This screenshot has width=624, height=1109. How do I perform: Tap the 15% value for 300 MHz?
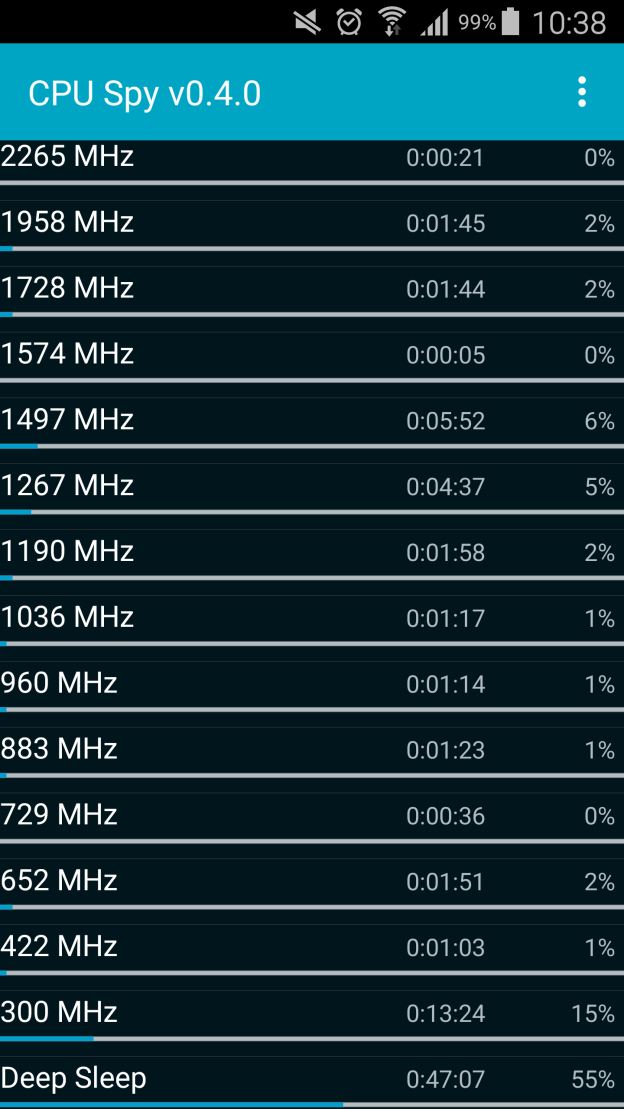pyautogui.click(x=592, y=1014)
